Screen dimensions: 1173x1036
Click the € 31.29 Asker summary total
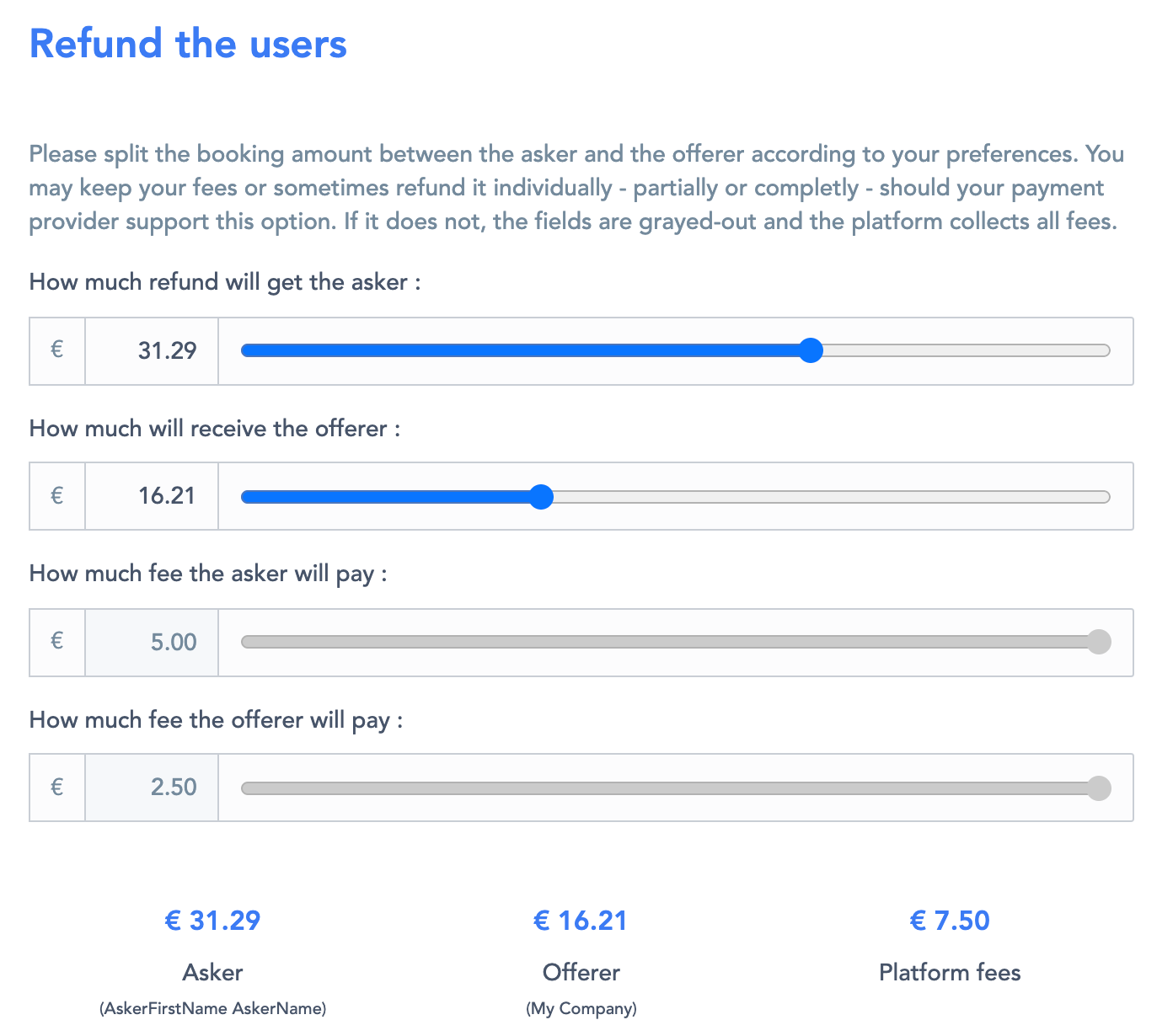coord(212,921)
